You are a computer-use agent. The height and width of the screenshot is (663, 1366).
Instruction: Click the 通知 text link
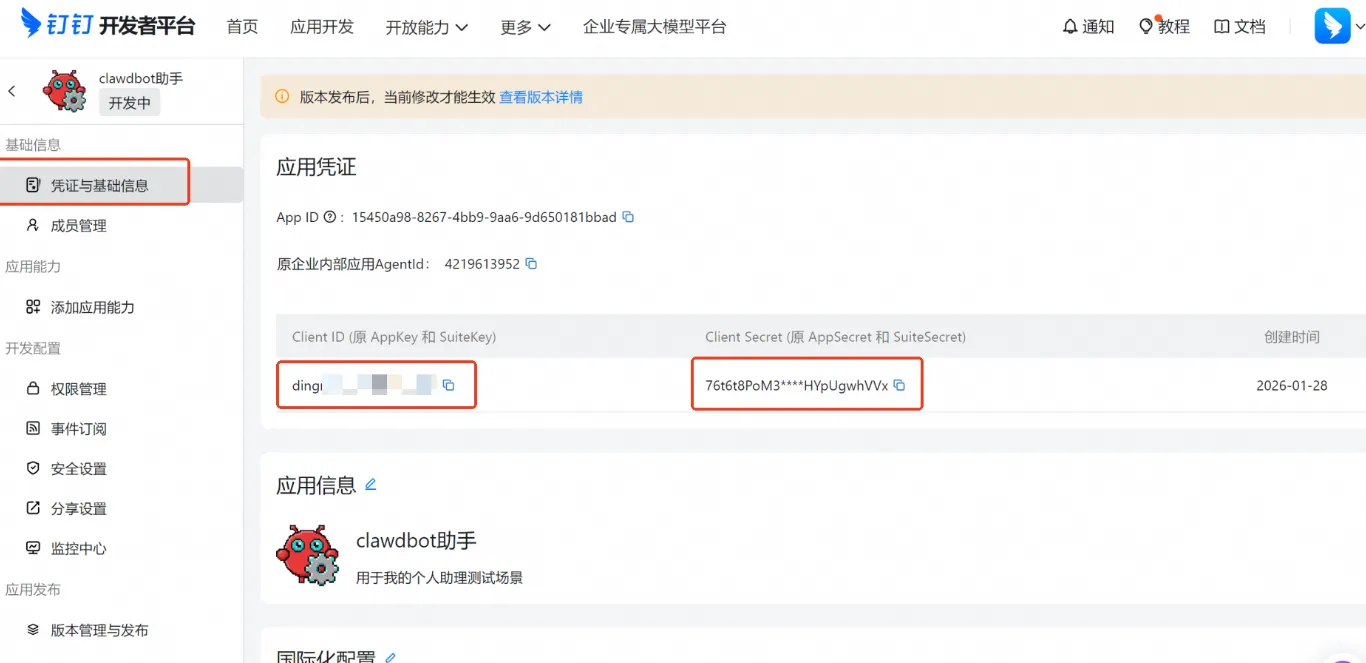pyautogui.click(x=1098, y=27)
